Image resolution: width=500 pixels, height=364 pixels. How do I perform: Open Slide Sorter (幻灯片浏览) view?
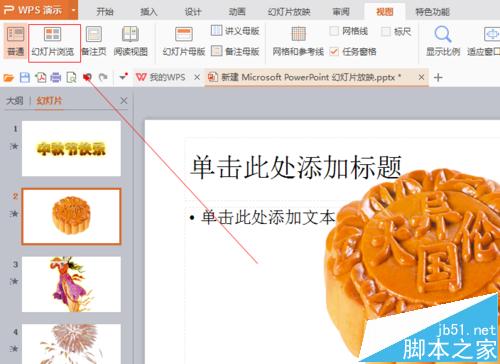click(53, 43)
